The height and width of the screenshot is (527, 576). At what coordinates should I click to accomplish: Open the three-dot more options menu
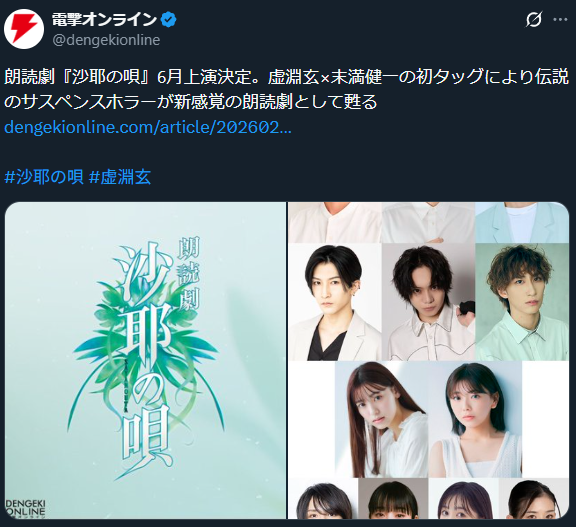pos(560,19)
